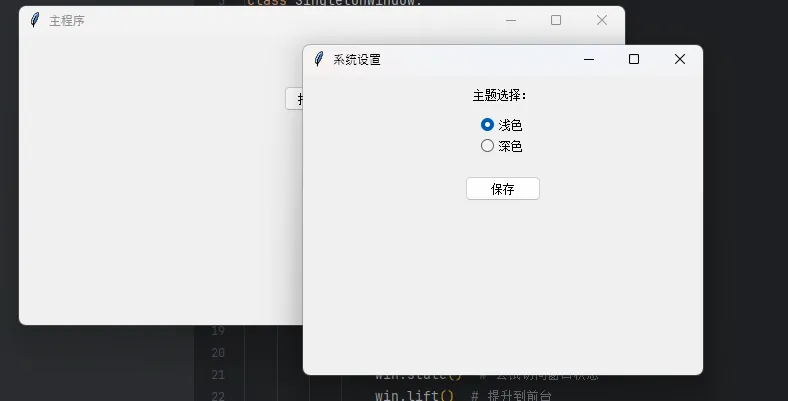Click the feather icon in 系统设置 title bar
Screen dimensions: 788x401
point(319,59)
